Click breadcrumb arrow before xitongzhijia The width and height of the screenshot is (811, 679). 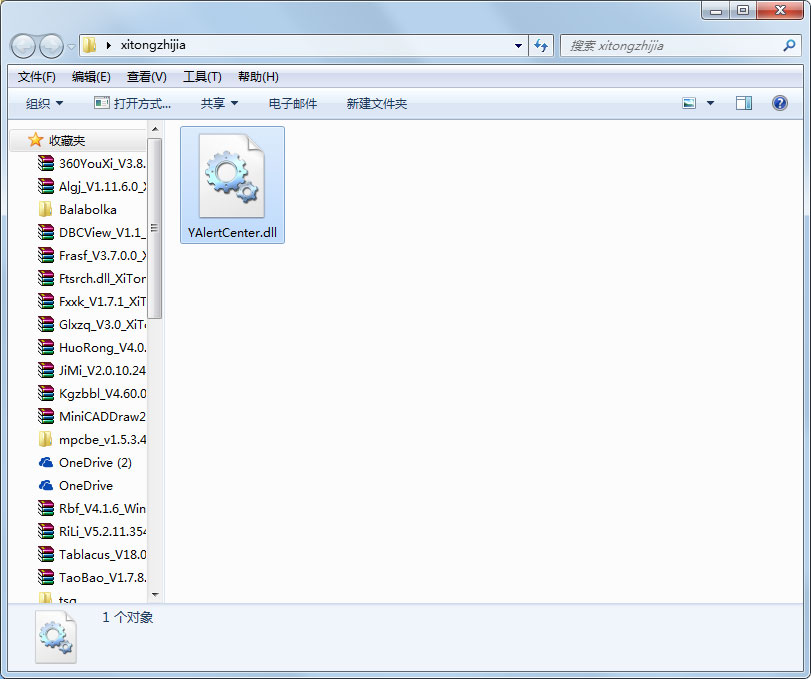click(109, 46)
